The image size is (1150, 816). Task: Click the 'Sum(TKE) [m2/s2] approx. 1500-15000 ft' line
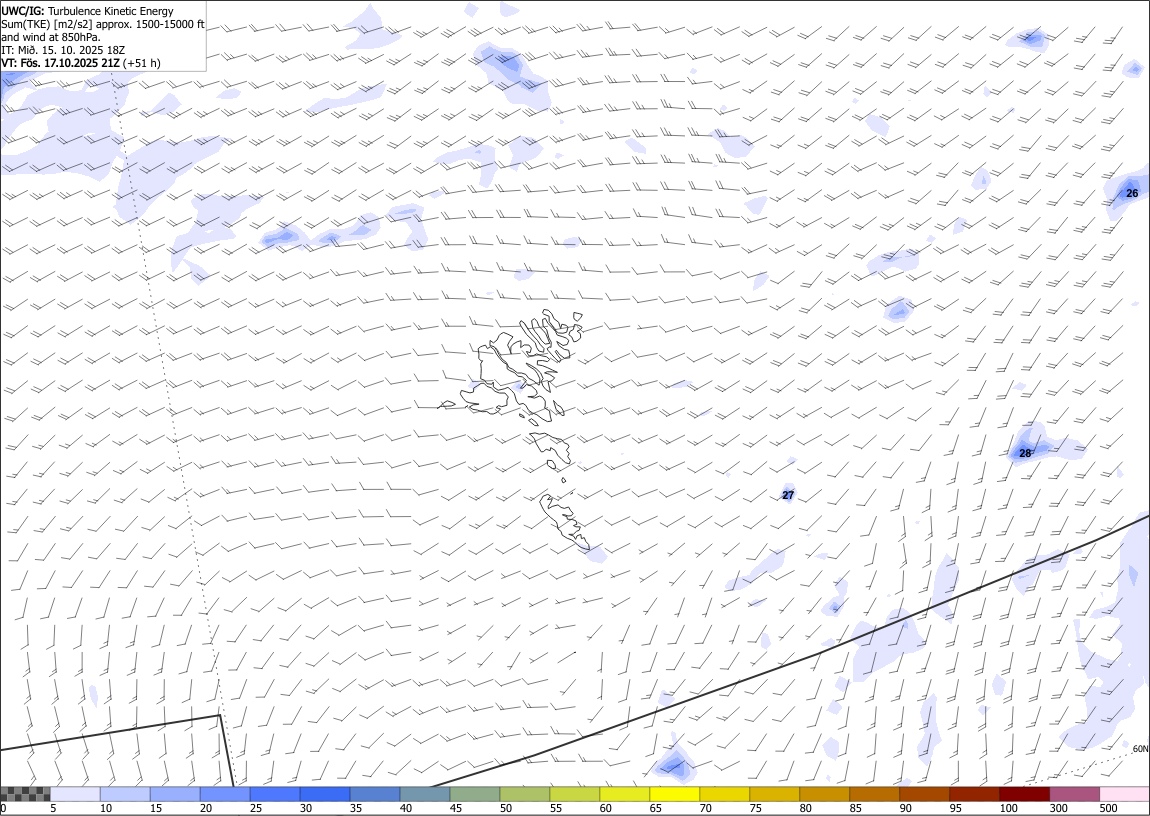103,24
